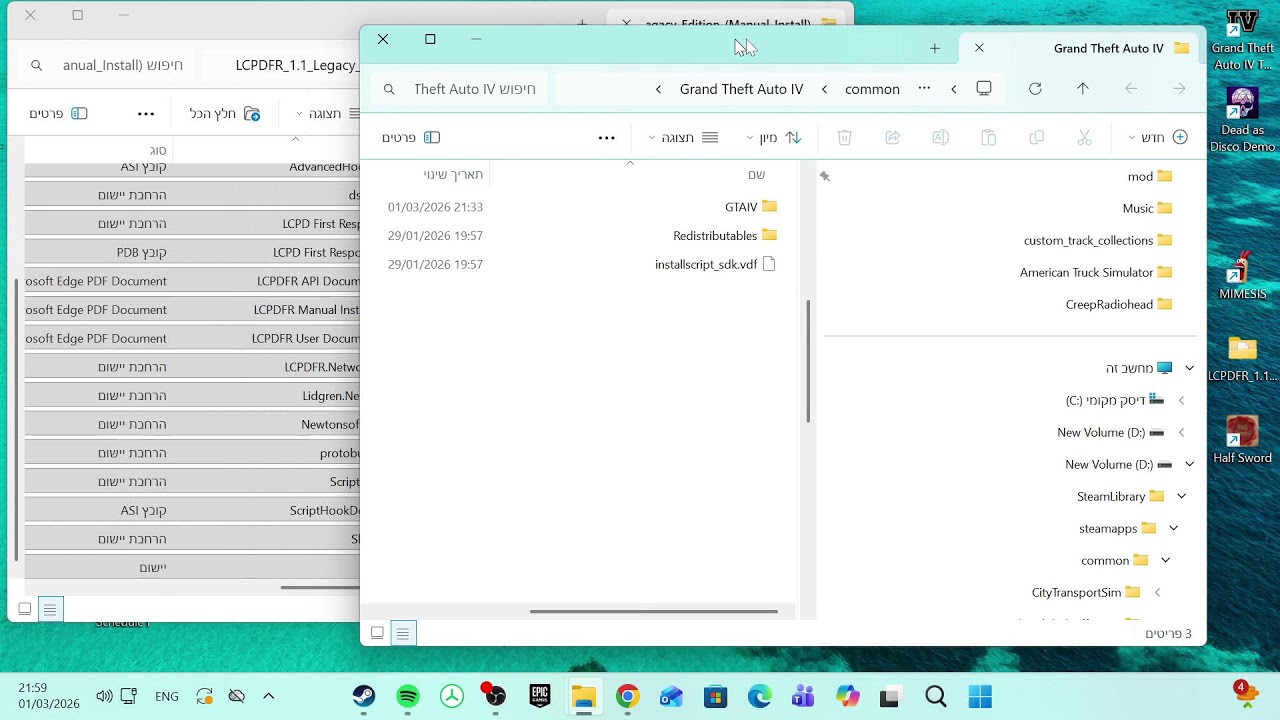Expand the CityTransportSim tree node

[1157, 592]
